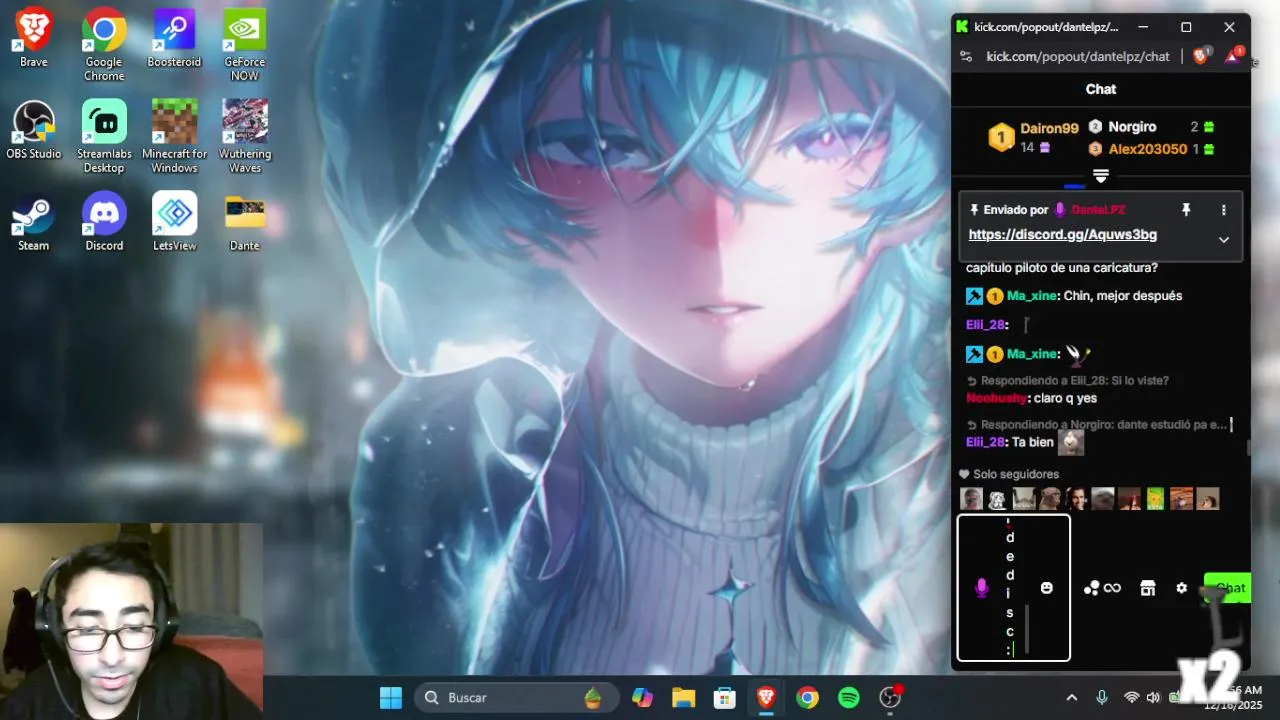The image size is (1280, 720).
Task: Open File Explorer from the taskbar
Action: 683,697
